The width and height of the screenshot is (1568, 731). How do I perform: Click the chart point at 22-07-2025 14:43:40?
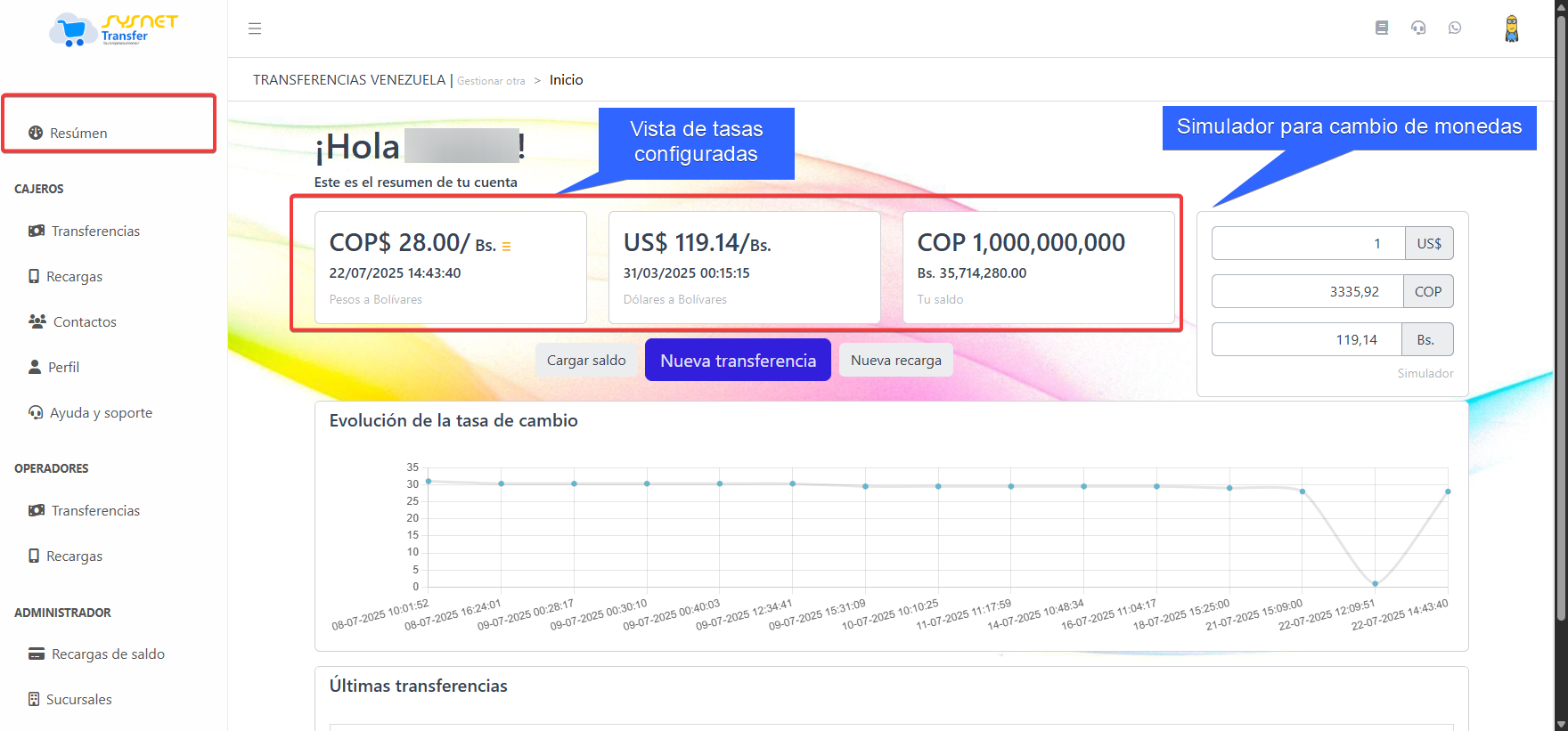(x=1448, y=491)
